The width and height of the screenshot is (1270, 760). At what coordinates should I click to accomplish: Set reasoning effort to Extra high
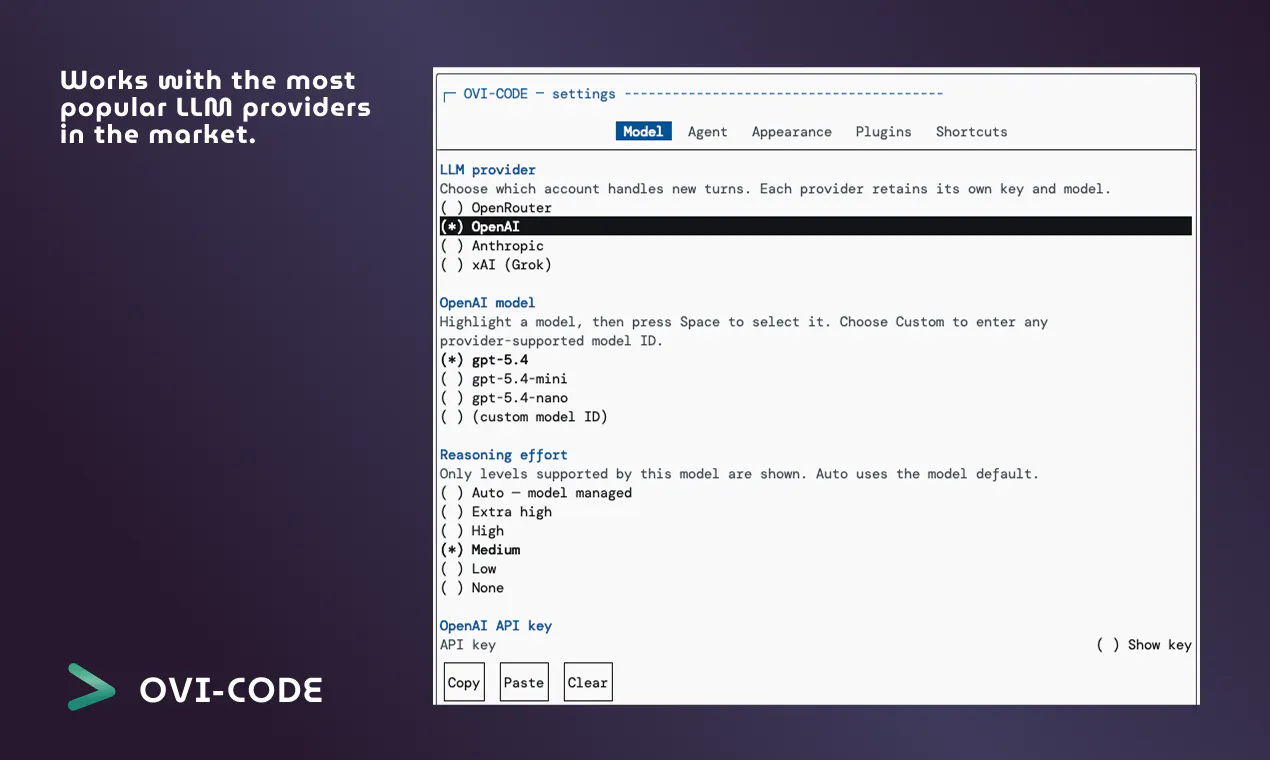click(496, 512)
